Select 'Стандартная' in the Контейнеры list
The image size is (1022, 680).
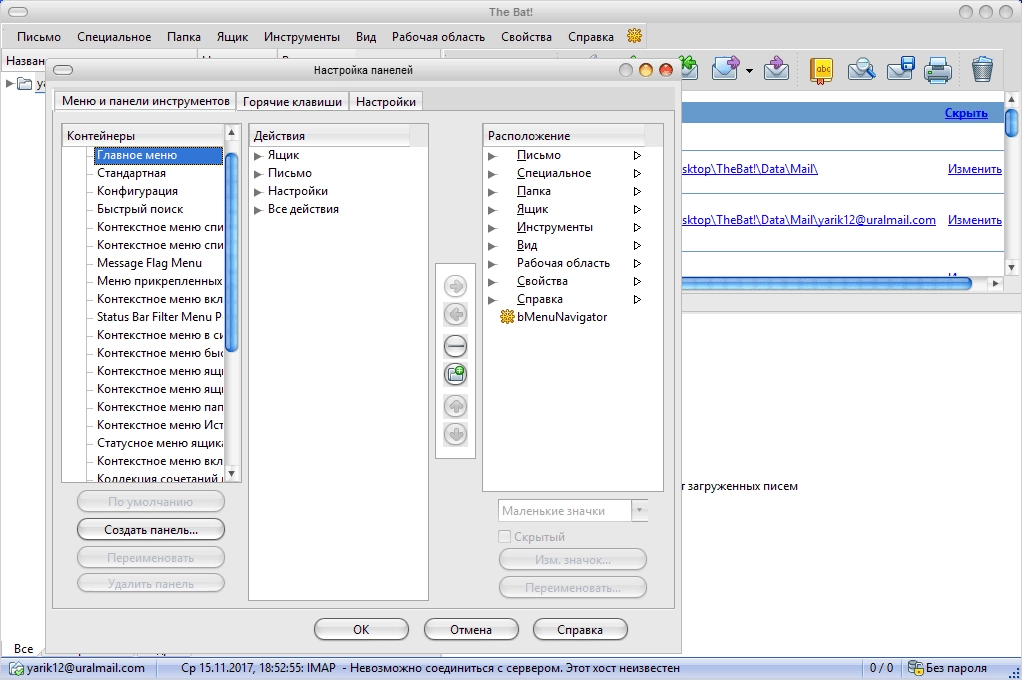(131, 173)
